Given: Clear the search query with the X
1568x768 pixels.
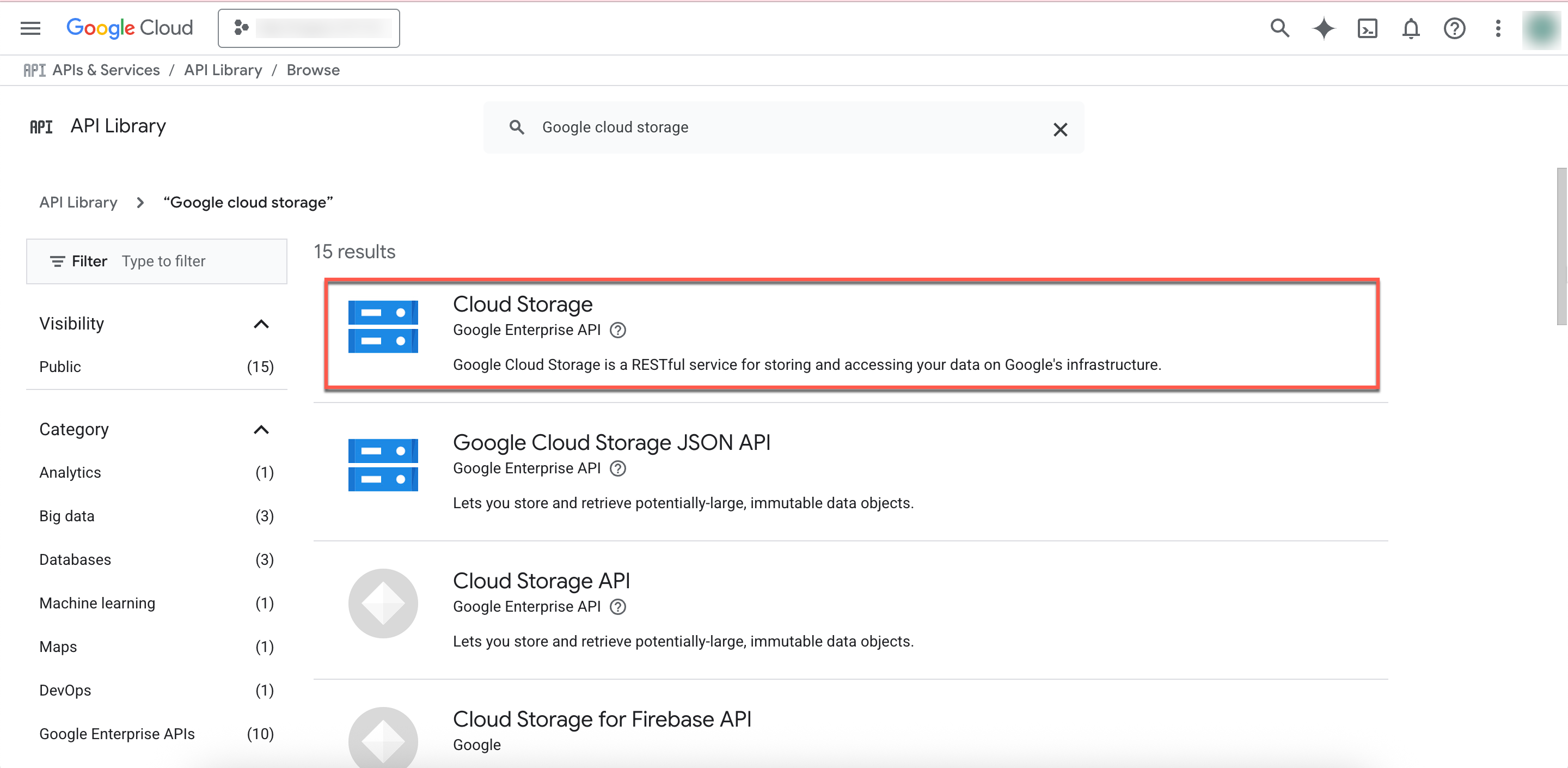Looking at the screenshot, I should (x=1061, y=129).
